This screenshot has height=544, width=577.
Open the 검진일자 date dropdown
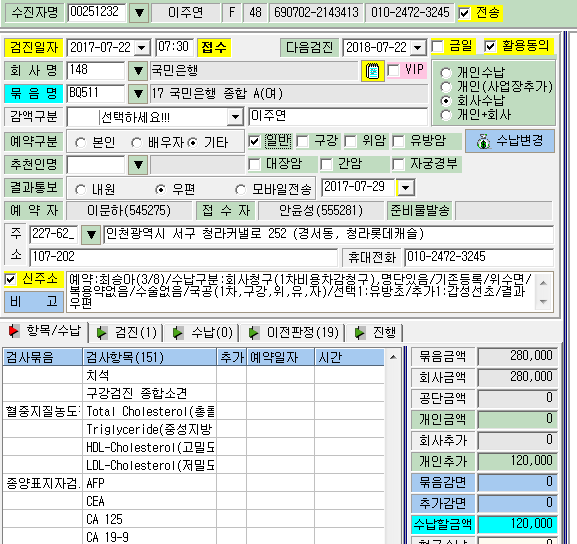(142, 48)
